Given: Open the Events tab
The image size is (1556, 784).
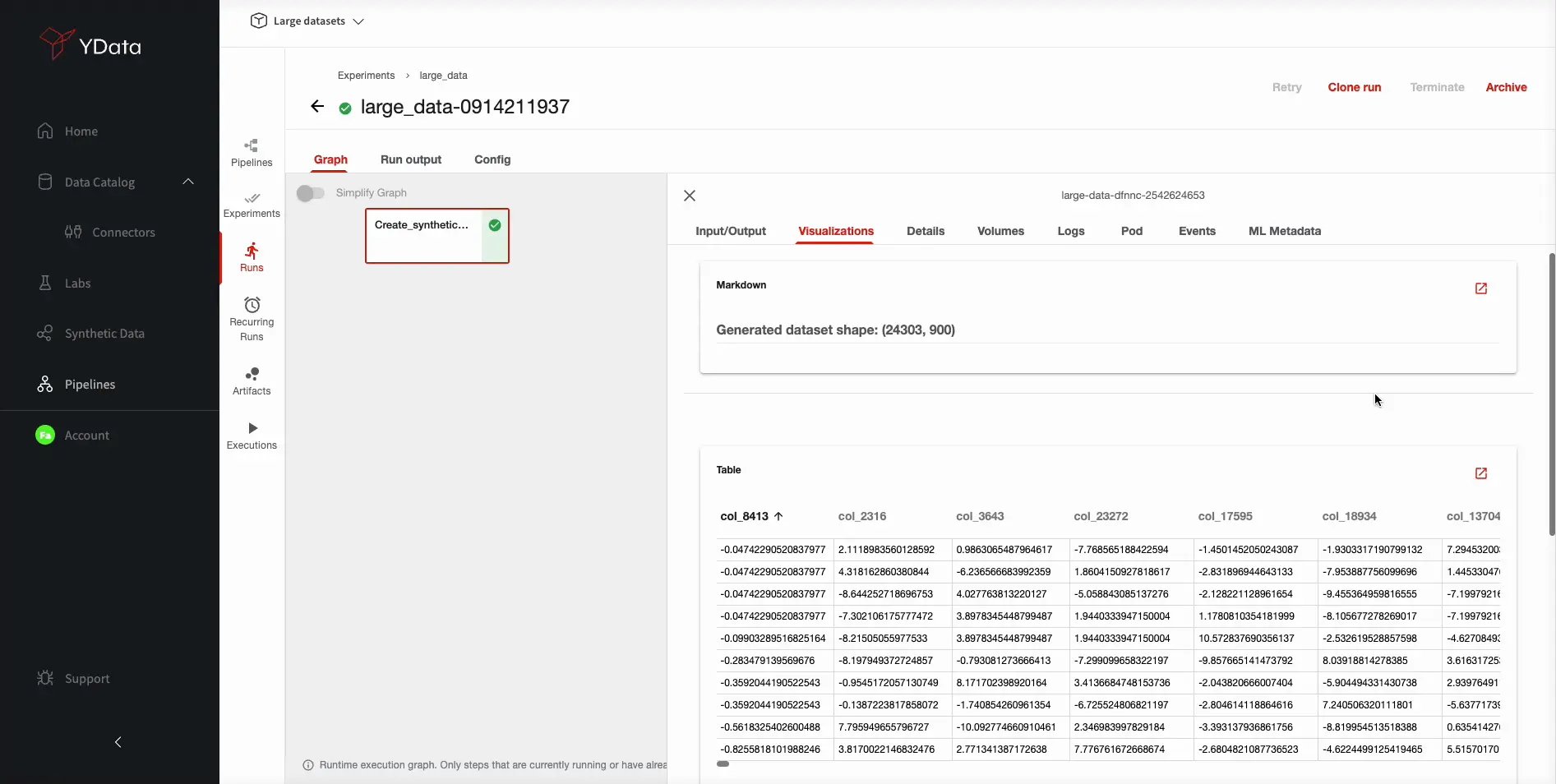Looking at the screenshot, I should pos(1197,231).
